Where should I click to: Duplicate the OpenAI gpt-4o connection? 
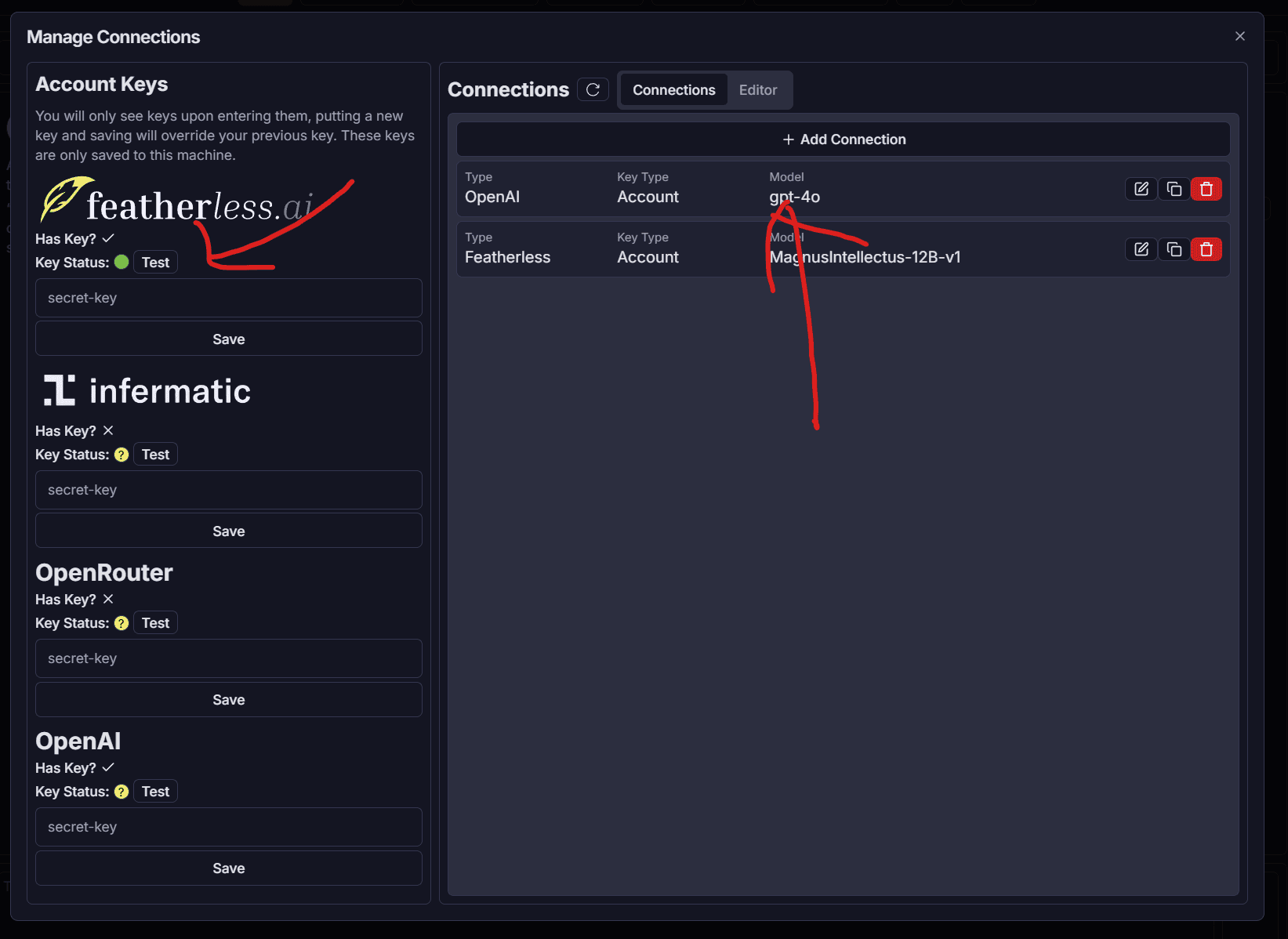point(1174,189)
